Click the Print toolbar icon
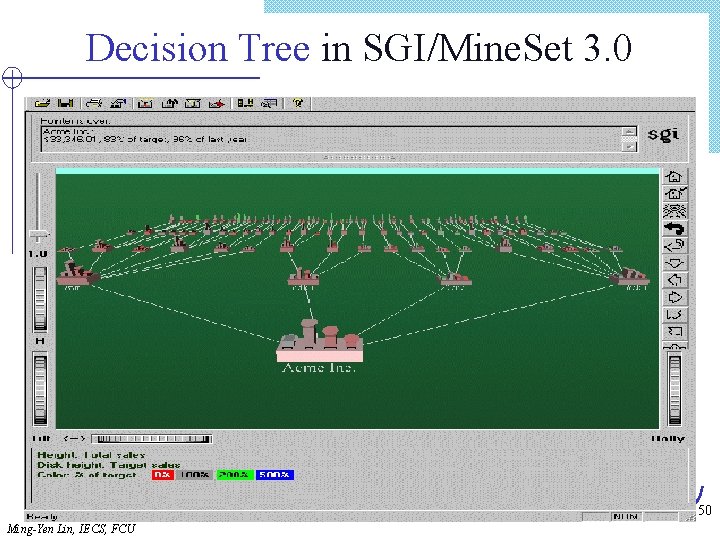This screenshot has height=540, width=720. pyautogui.click(x=94, y=103)
